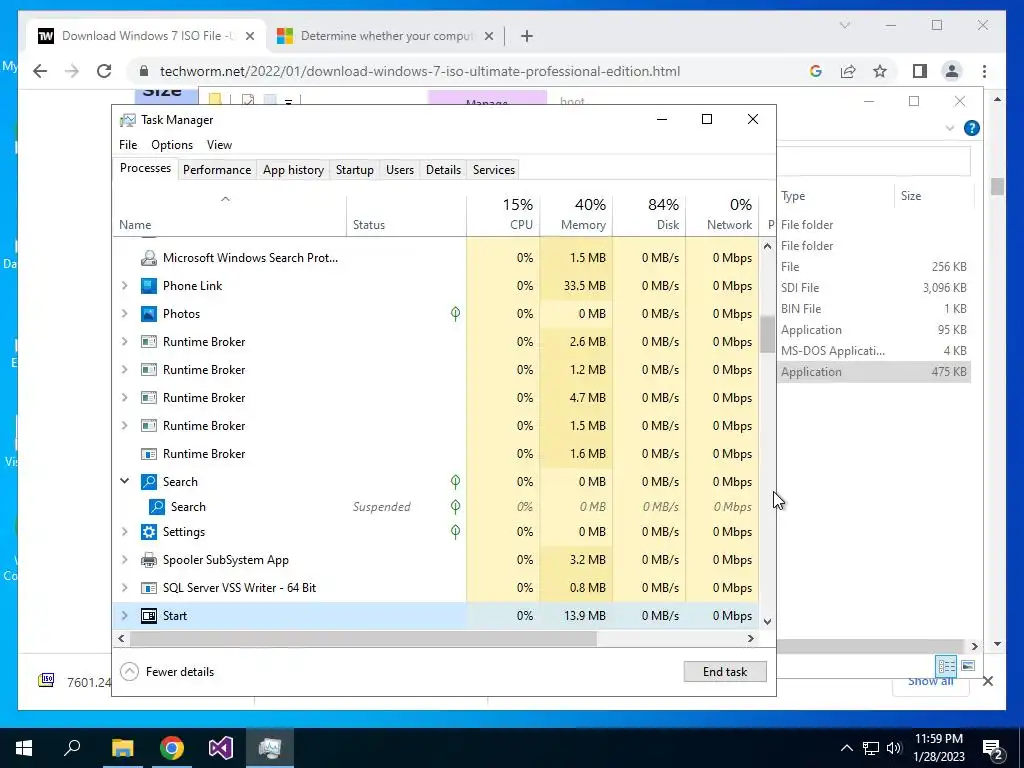Open the Windows Start menu button

pyautogui.click(x=24, y=748)
